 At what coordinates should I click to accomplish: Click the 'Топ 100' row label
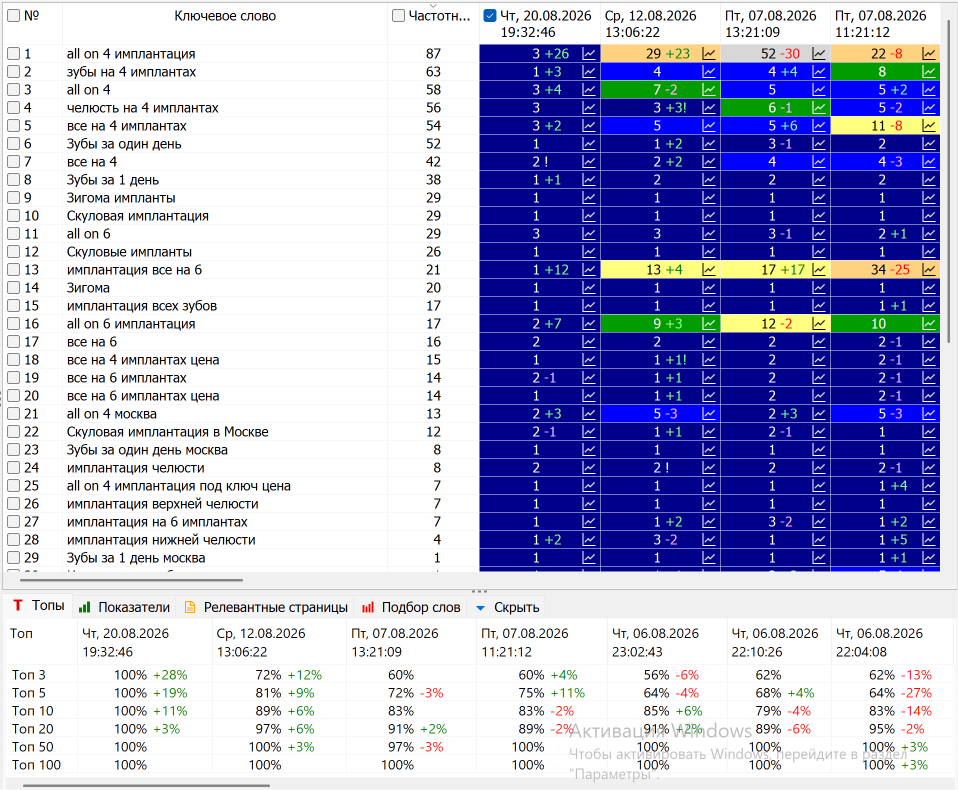coord(36,765)
